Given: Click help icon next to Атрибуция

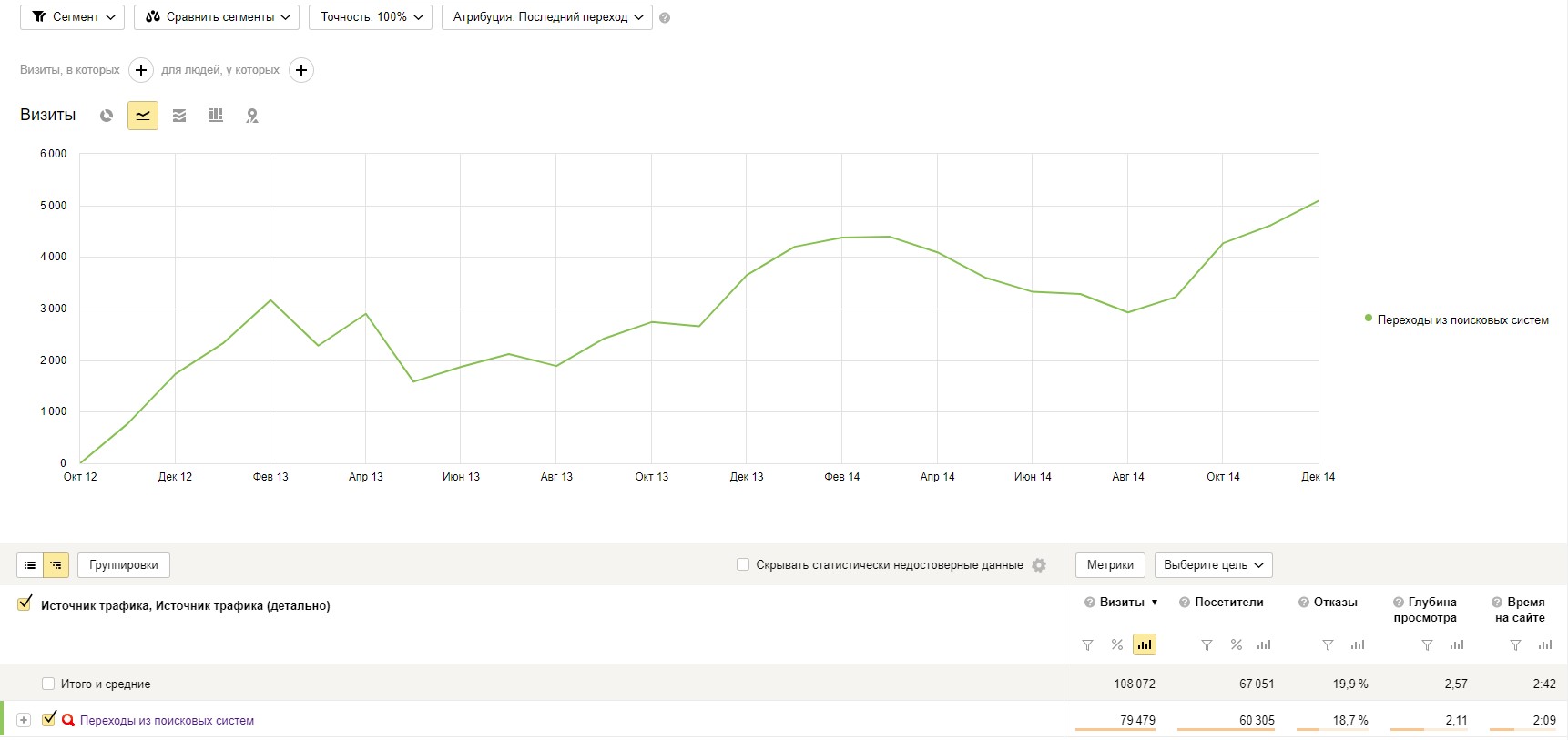Looking at the screenshot, I should coord(665,18).
